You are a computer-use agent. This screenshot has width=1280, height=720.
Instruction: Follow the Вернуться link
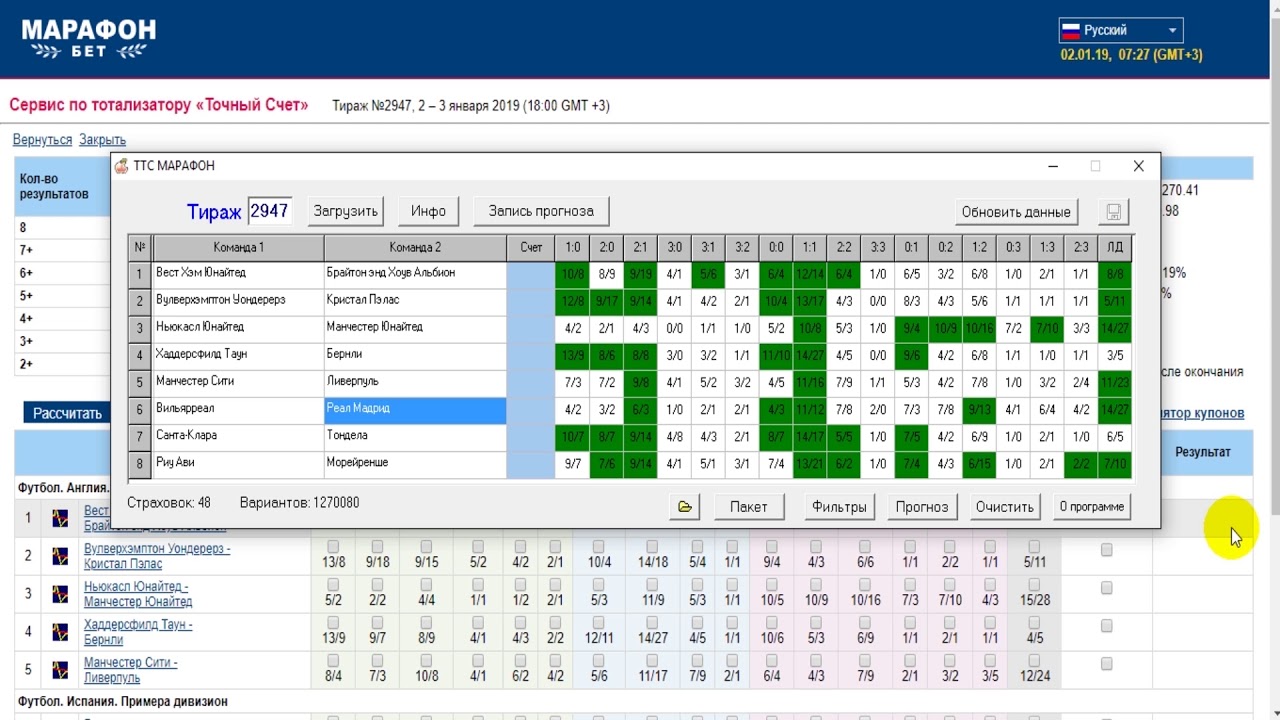coord(42,140)
